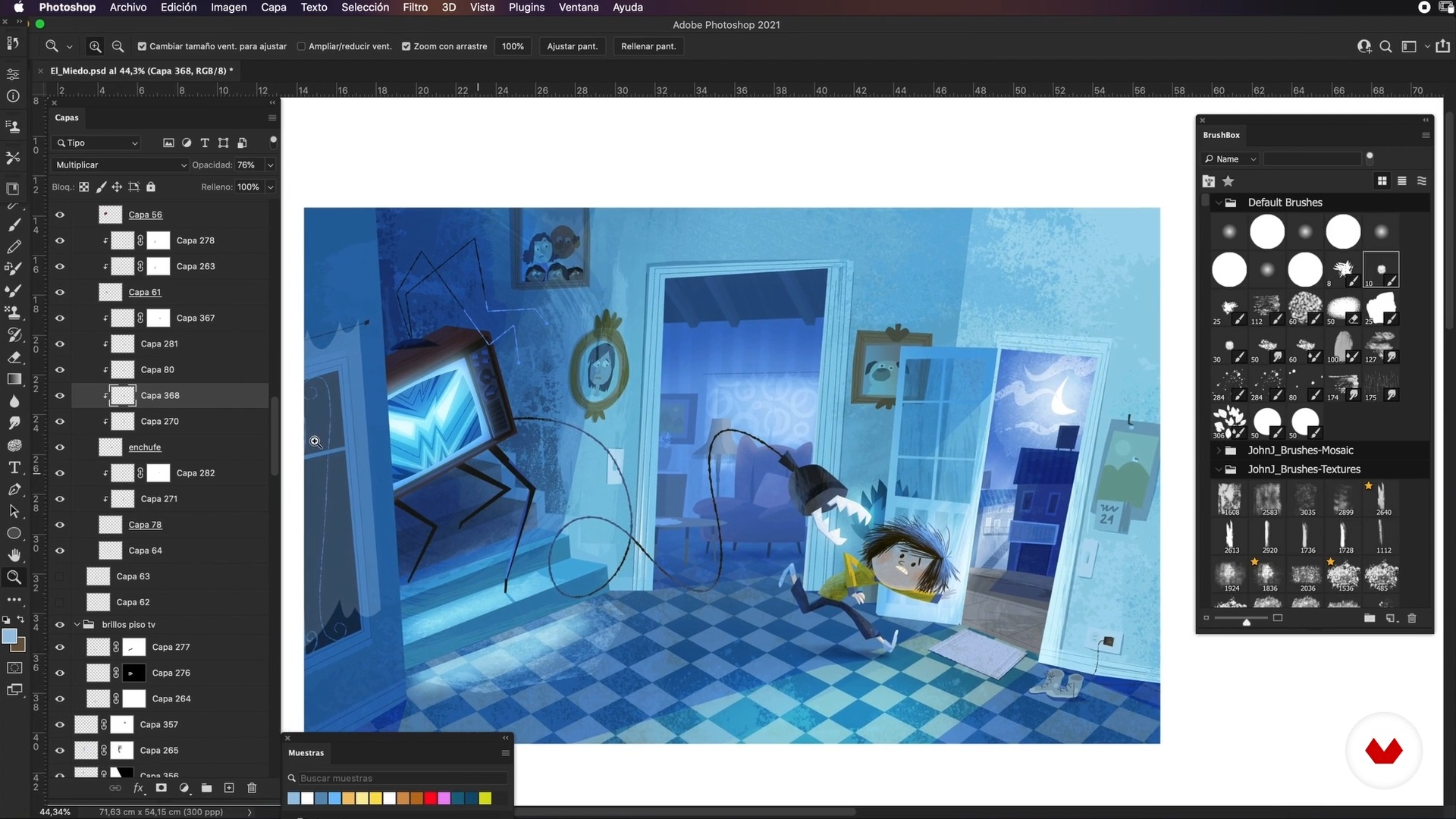Select the Brush tool in the toolbar
Image resolution: width=1456 pixels, height=819 pixels.
click(14, 224)
